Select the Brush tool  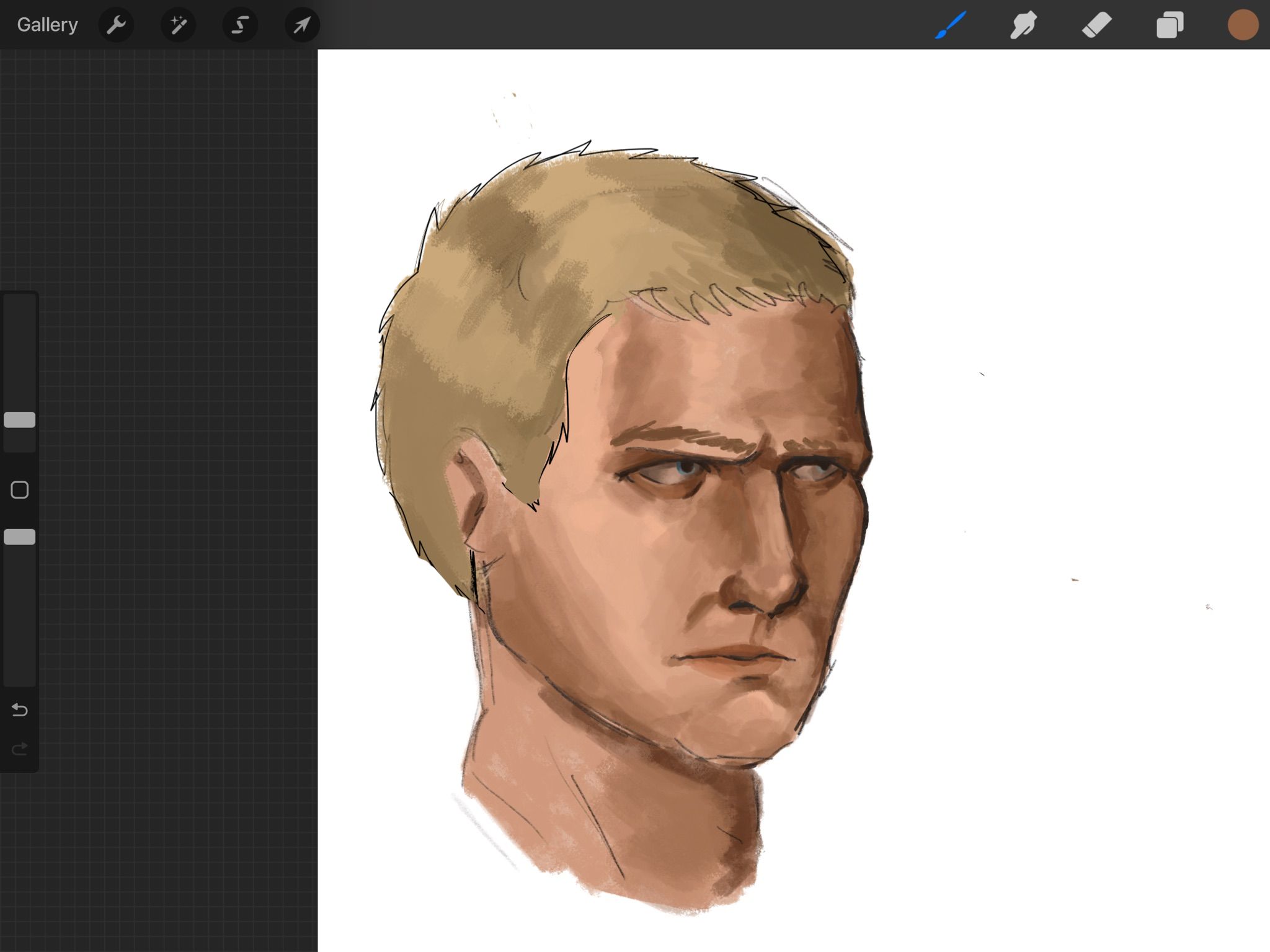[x=950, y=25]
